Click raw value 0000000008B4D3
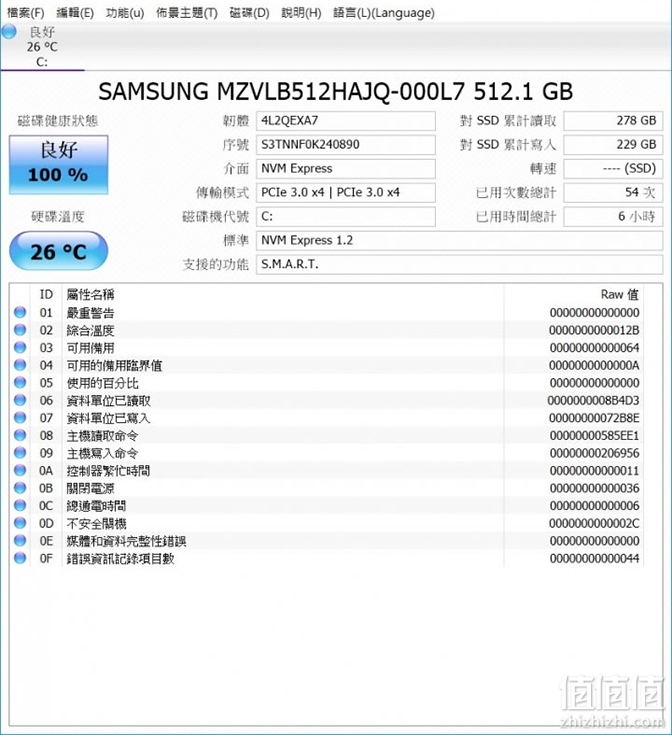The width and height of the screenshot is (672, 735). coord(593,400)
